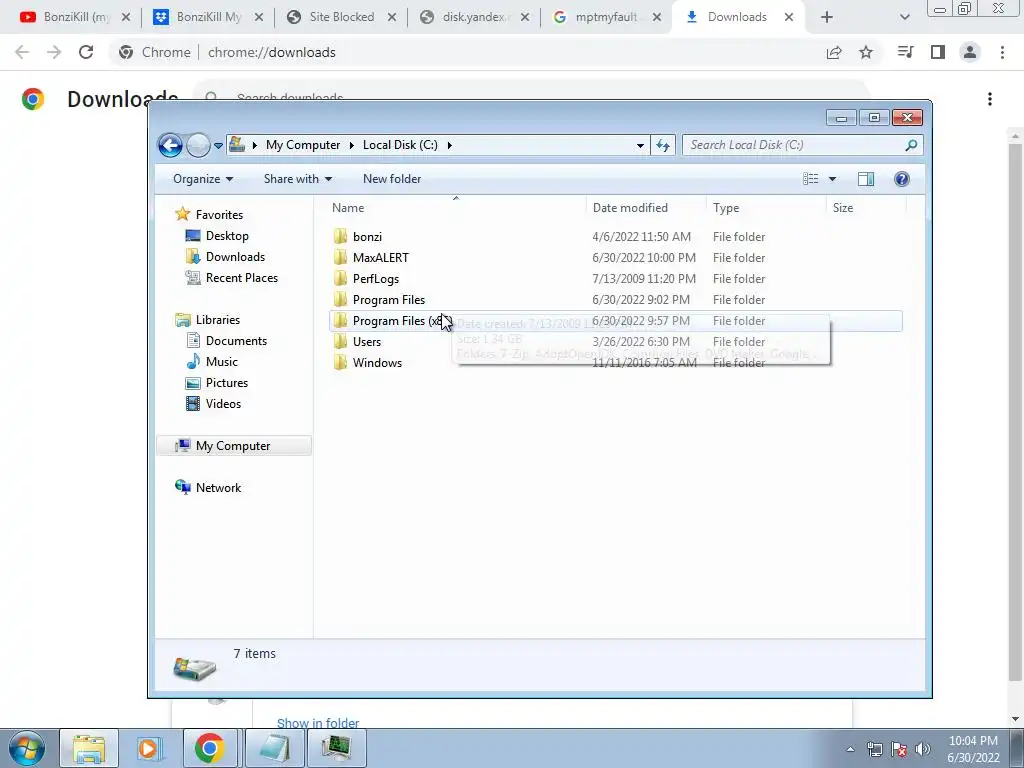Image resolution: width=1024 pixels, height=768 pixels.
Task: Open Favorites in navigation pane
Action: (x=209, y=214)
